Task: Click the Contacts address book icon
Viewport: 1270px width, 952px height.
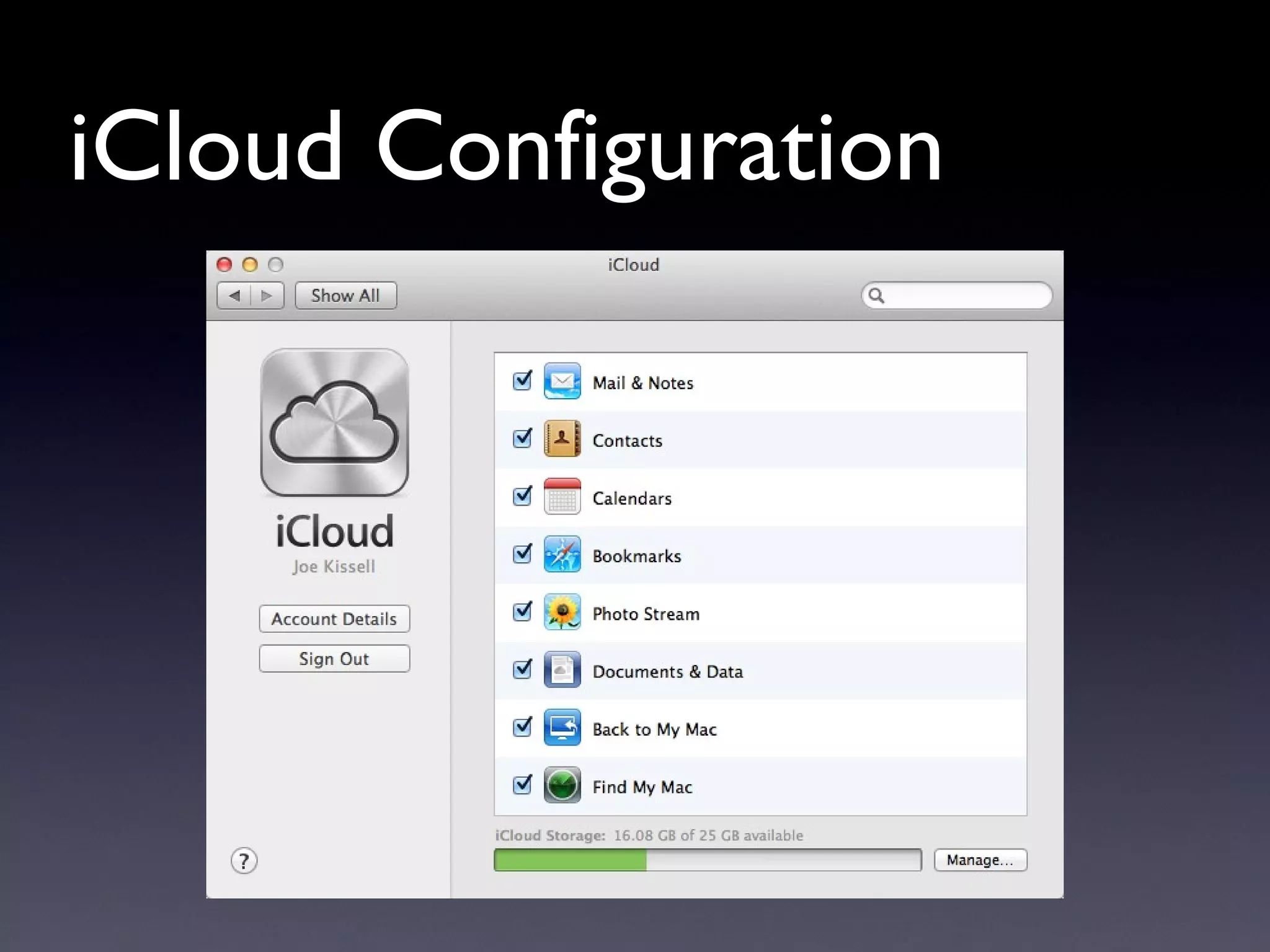Action: point(562,439)
